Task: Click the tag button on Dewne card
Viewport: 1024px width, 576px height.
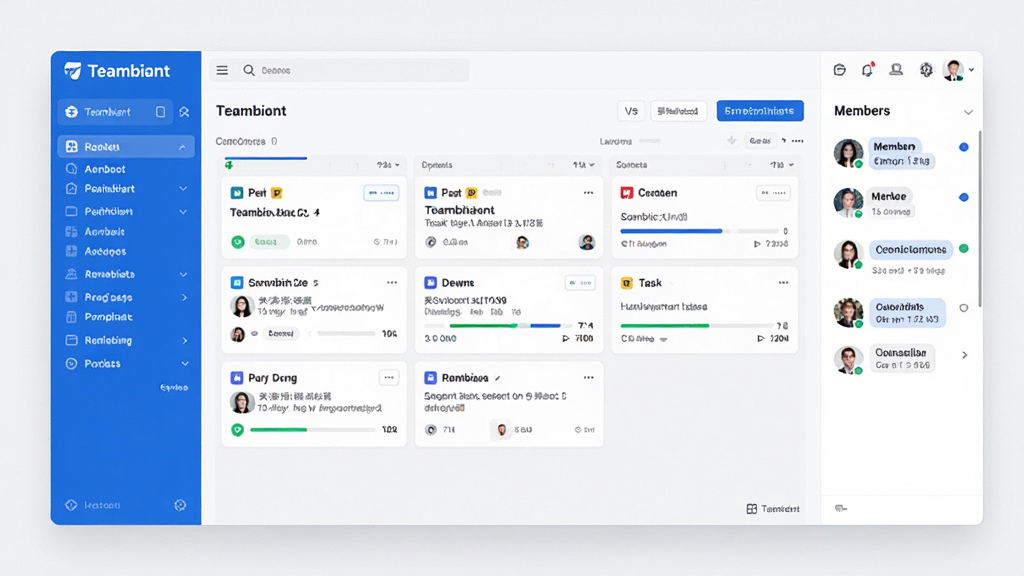Action: pyautogui.click(x=580, y=283)
